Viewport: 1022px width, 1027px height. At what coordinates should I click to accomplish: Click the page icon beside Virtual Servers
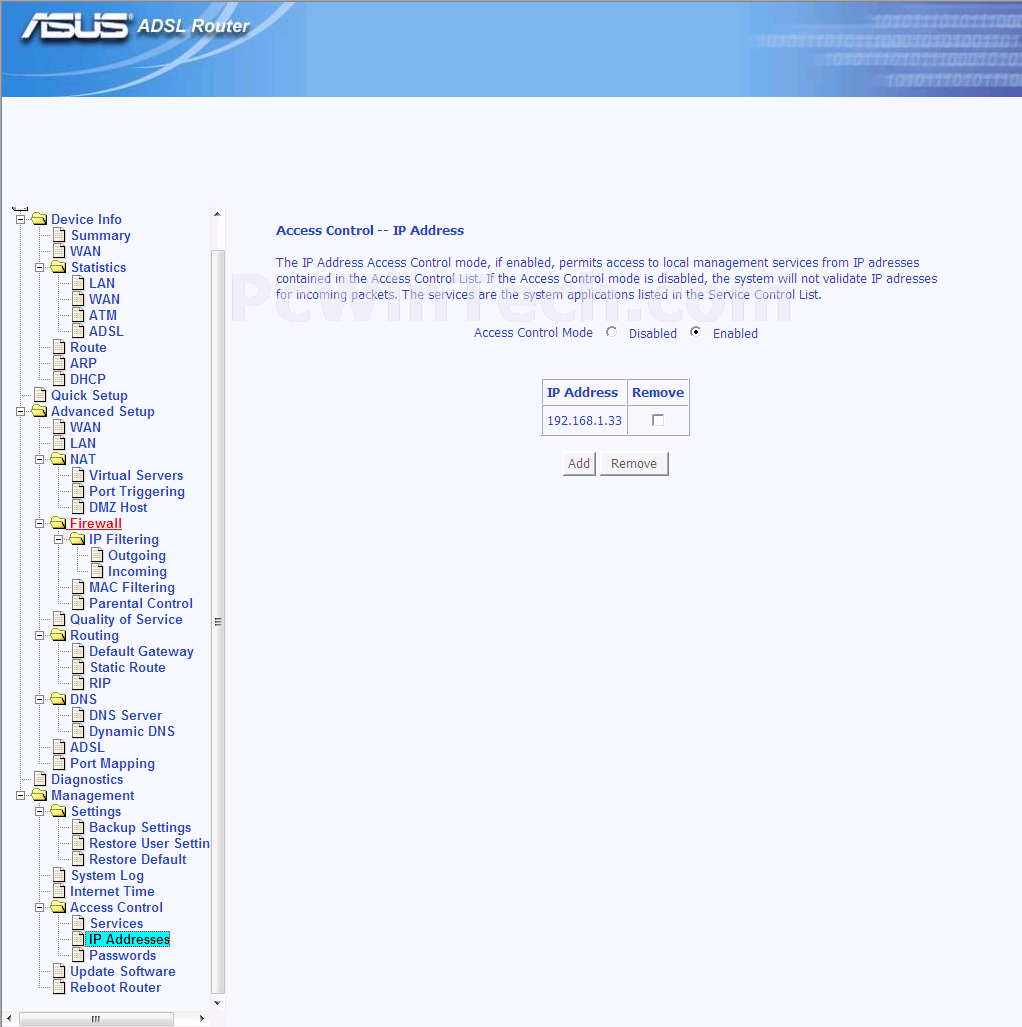[78, 475]
